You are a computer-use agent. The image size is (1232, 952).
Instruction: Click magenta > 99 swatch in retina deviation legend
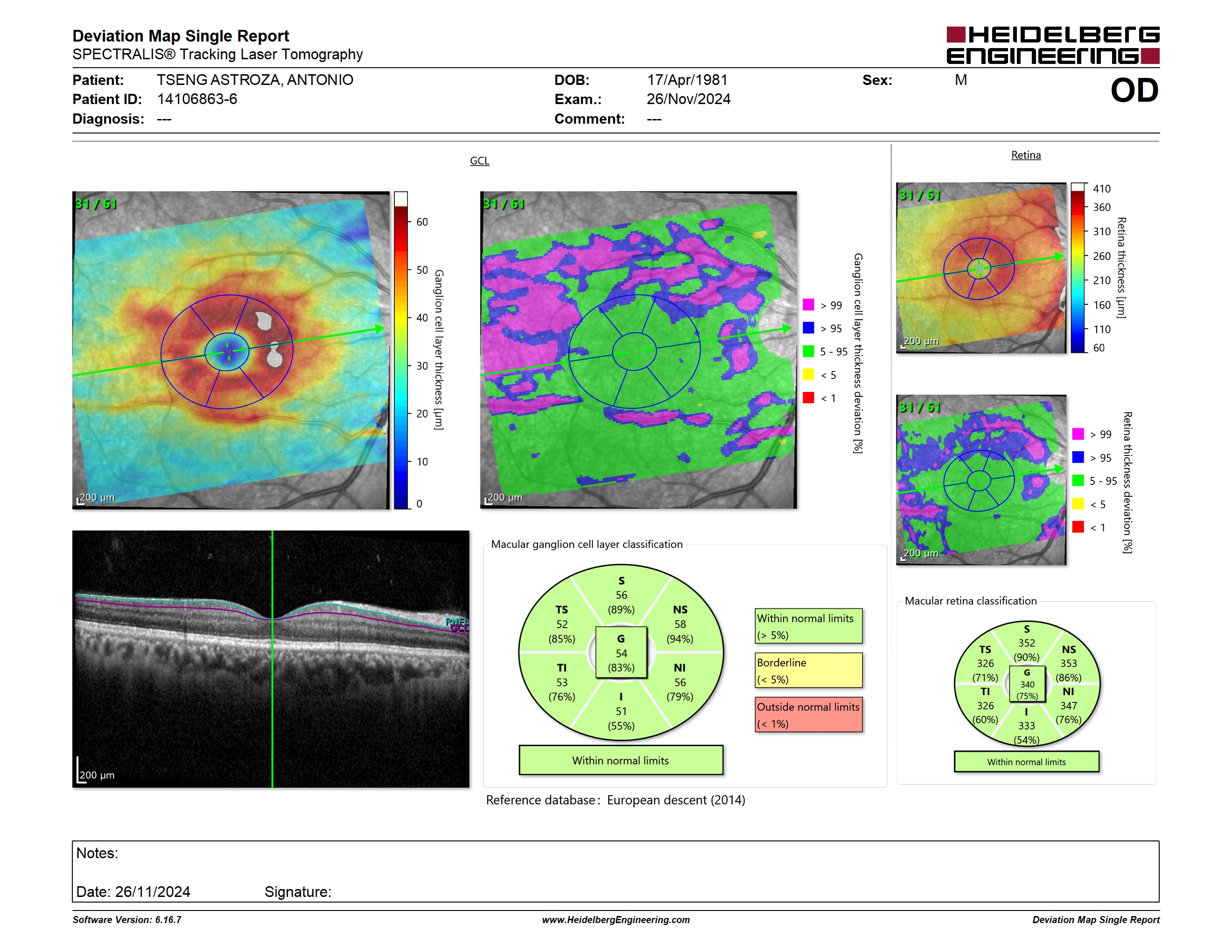click(1078, 434)
